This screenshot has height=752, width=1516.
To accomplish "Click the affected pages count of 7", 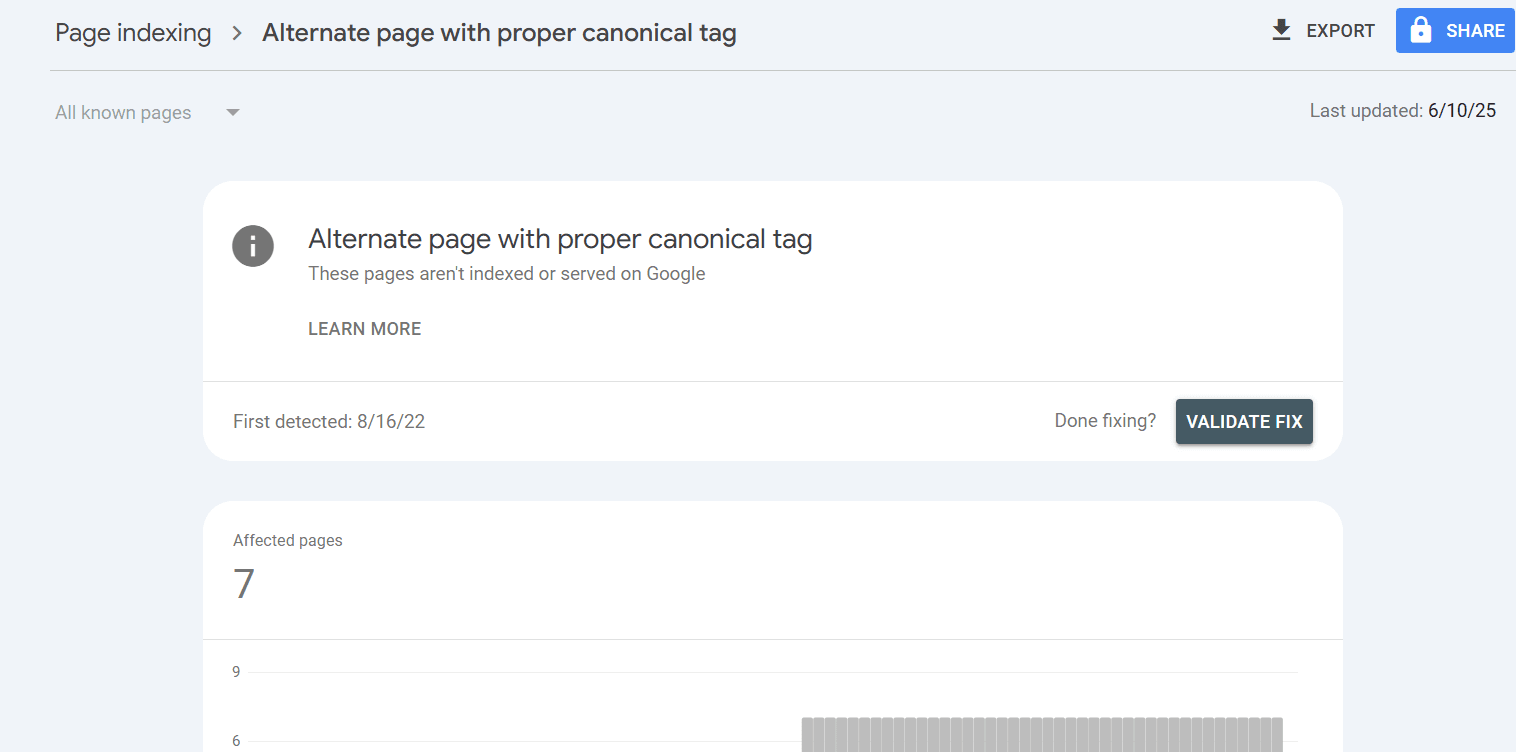I will tap(243, 584).
